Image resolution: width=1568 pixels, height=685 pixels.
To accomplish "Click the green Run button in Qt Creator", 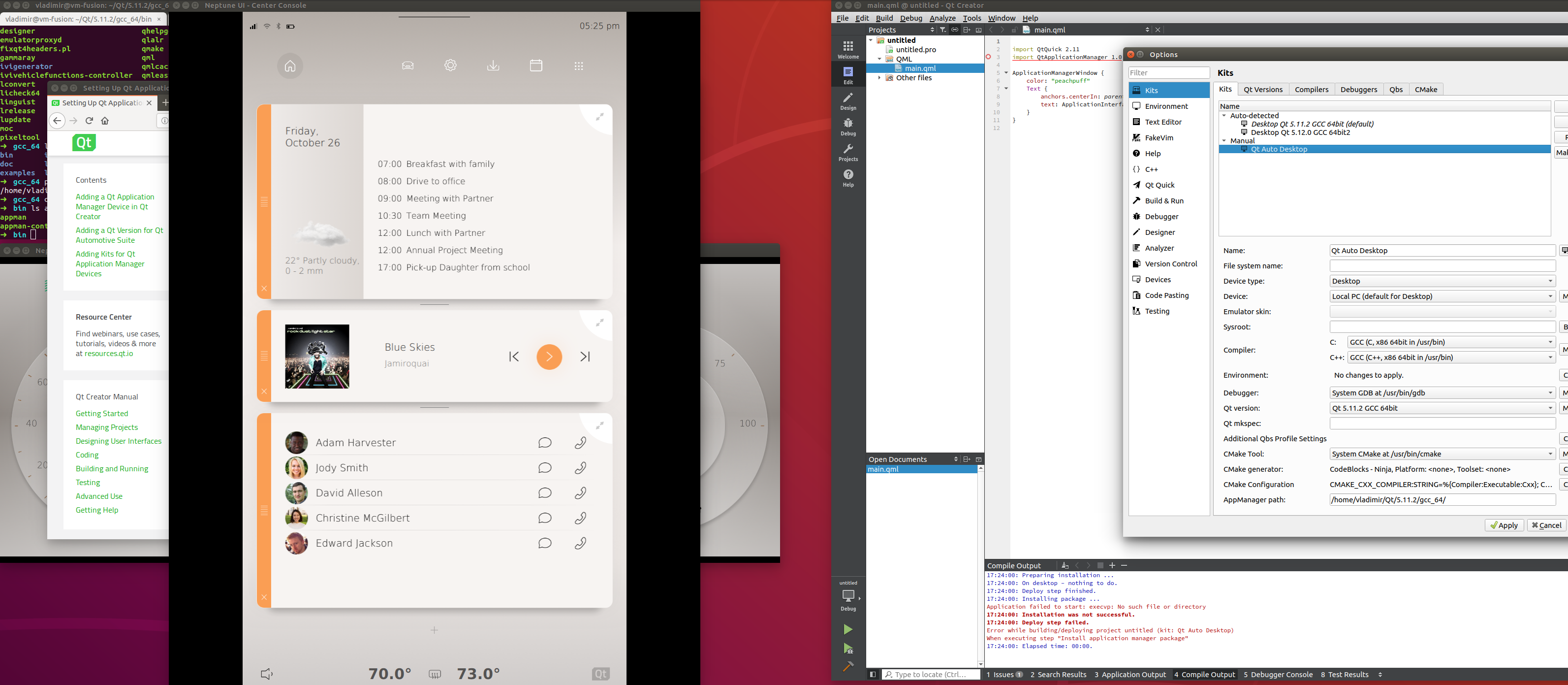I will (848, 629).
